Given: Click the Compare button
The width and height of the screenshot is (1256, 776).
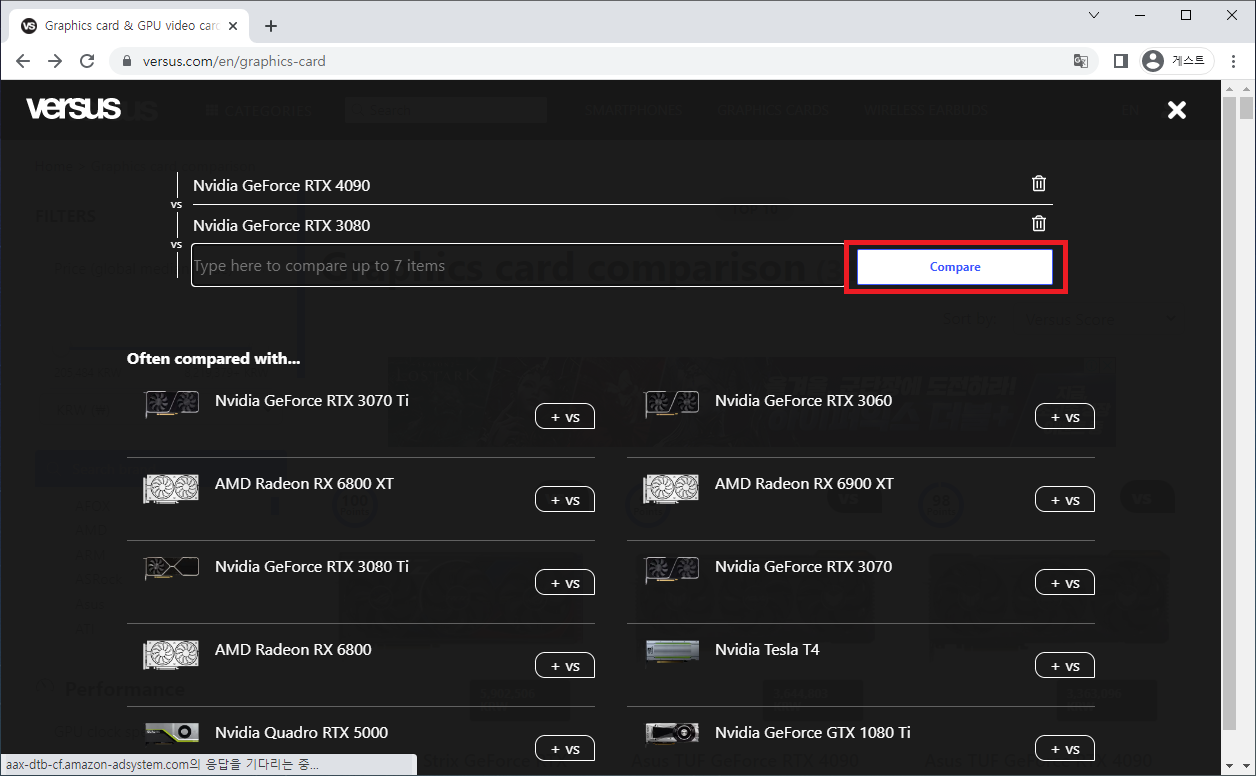Looking at the screenshot, I should 955,267.
